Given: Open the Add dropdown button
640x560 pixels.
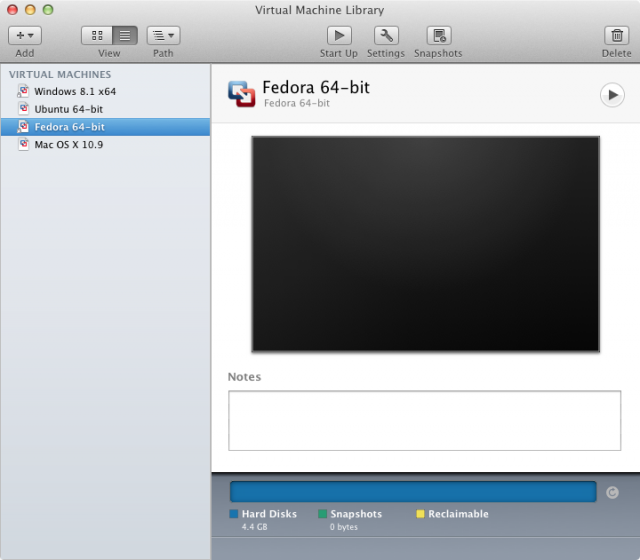Looking at the screenshot, I should click(x=25, y=36).
